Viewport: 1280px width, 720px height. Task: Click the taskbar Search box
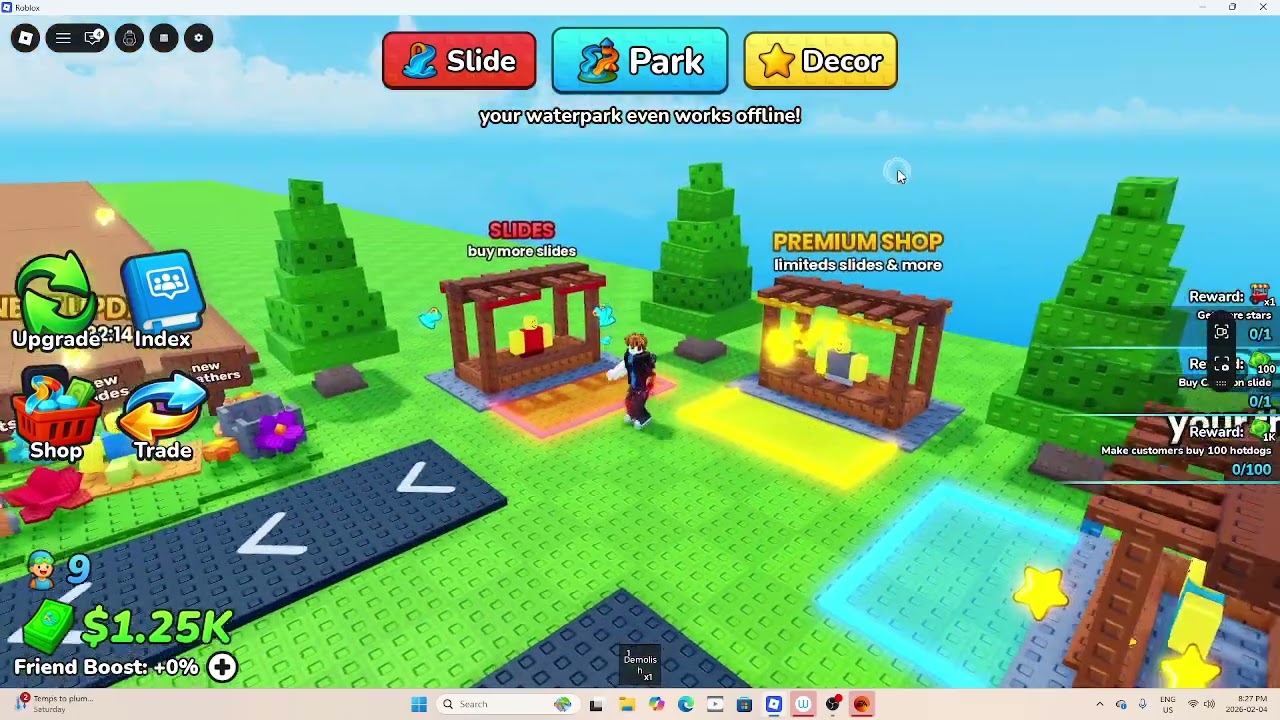(x=507, y=704)
